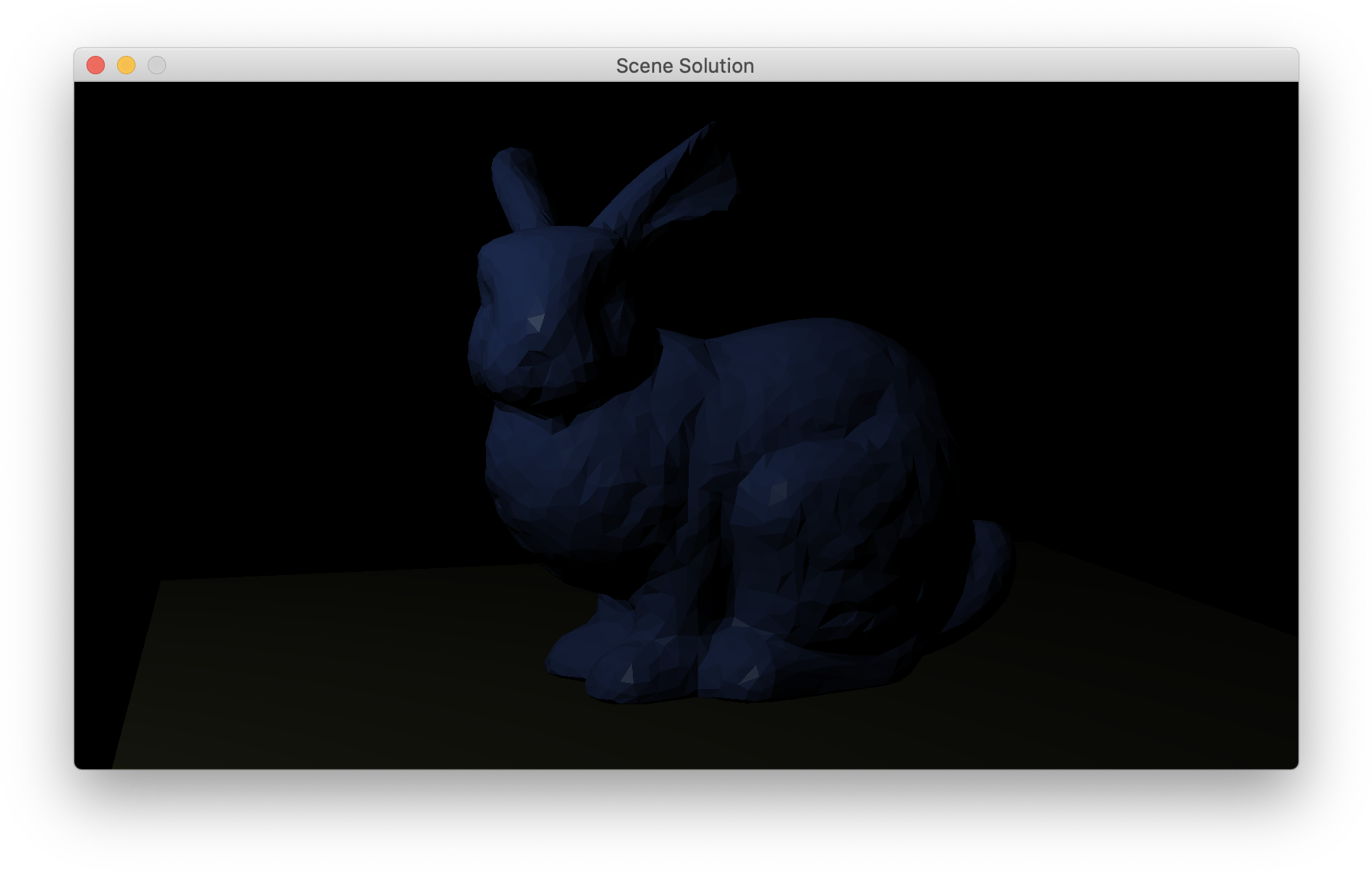Minimize the Scene Solution window

126,66
